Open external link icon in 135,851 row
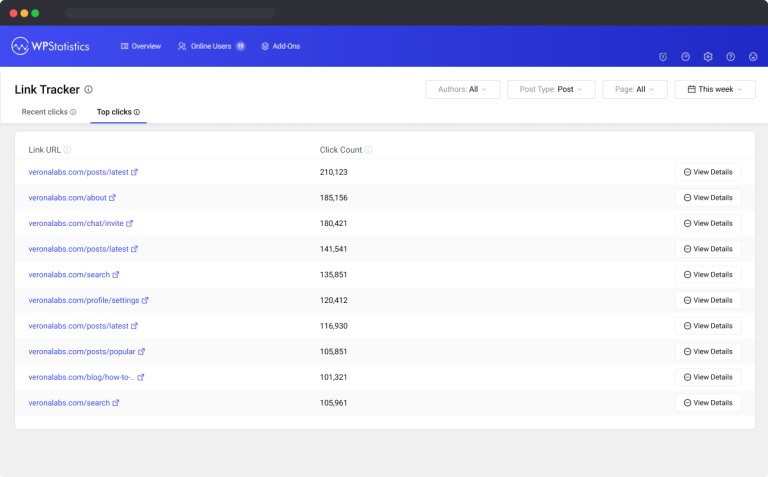 tap(116, 275)
